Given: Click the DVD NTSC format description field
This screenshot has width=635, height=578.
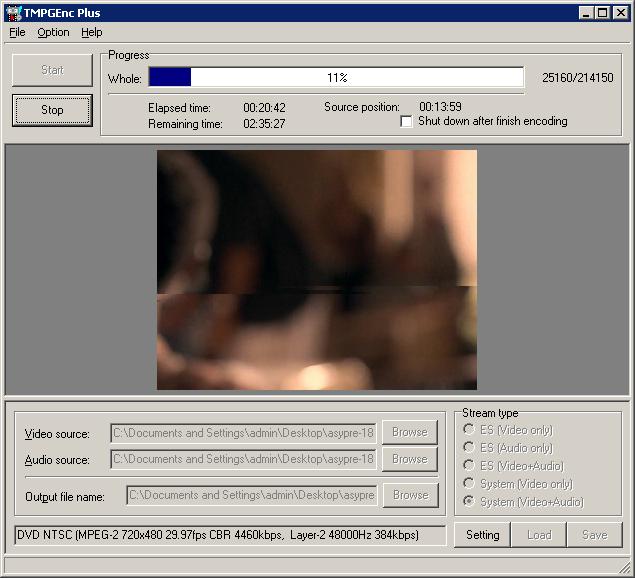Looking at the screenshot, I should tap(230, 535).
